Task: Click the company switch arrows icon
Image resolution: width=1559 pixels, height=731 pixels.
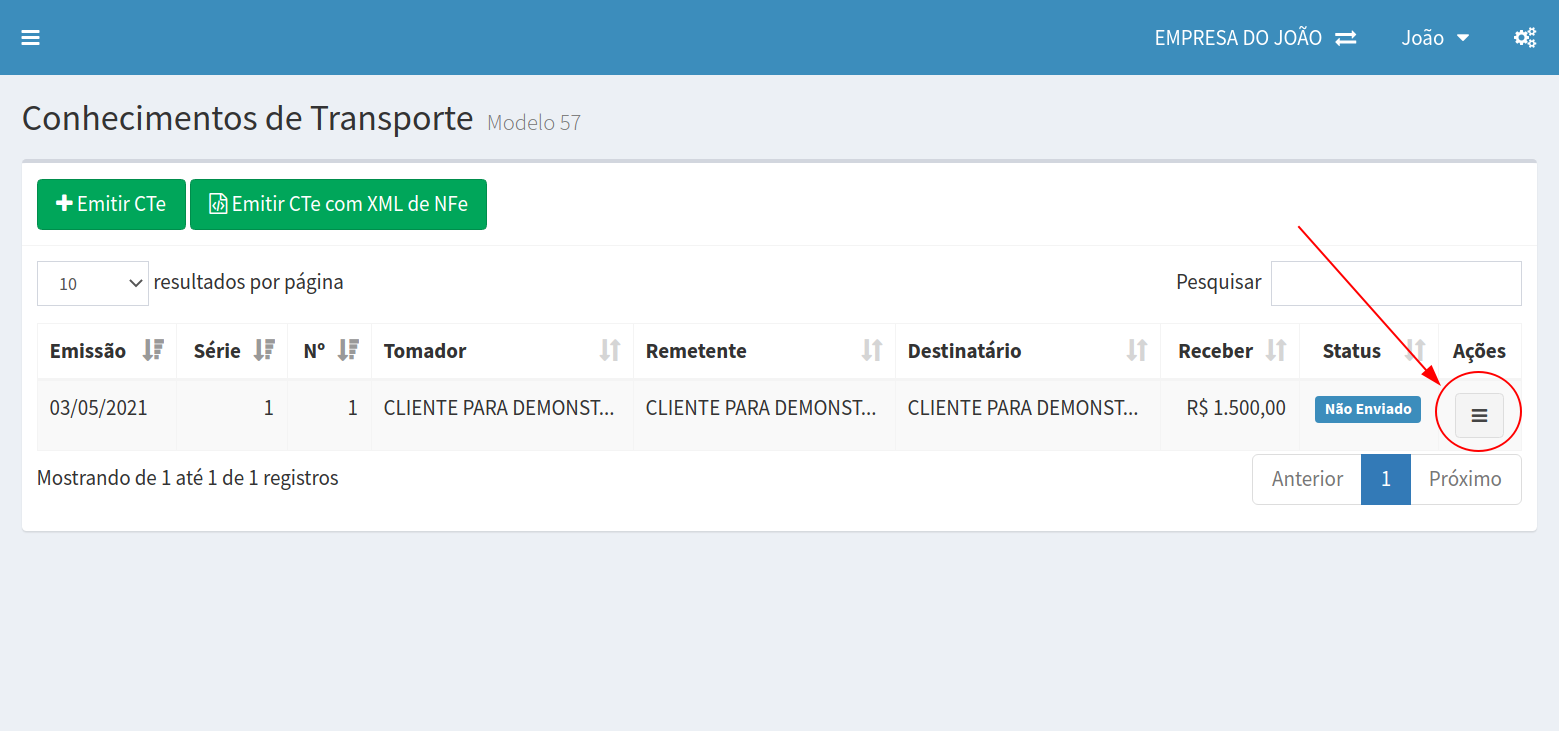Action: pyautogui.click(x=1346, y=38)
